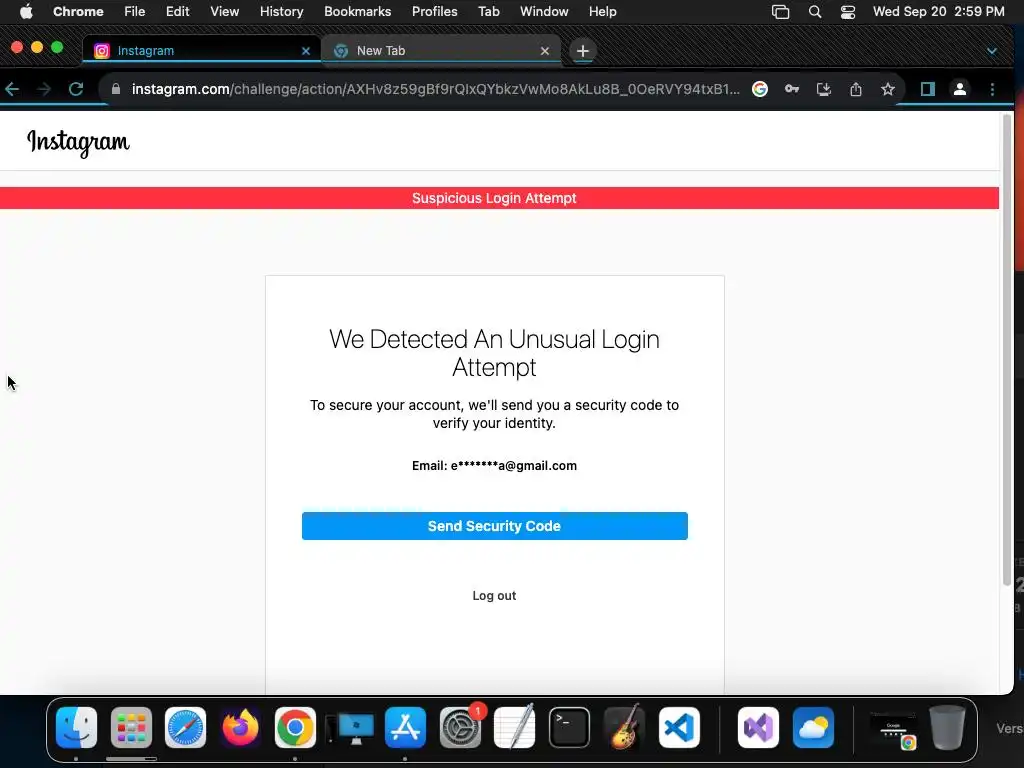Screen dimensions: 1024x768
Task: Click the install app icon in address bar
Action: (x=824, y=89)
